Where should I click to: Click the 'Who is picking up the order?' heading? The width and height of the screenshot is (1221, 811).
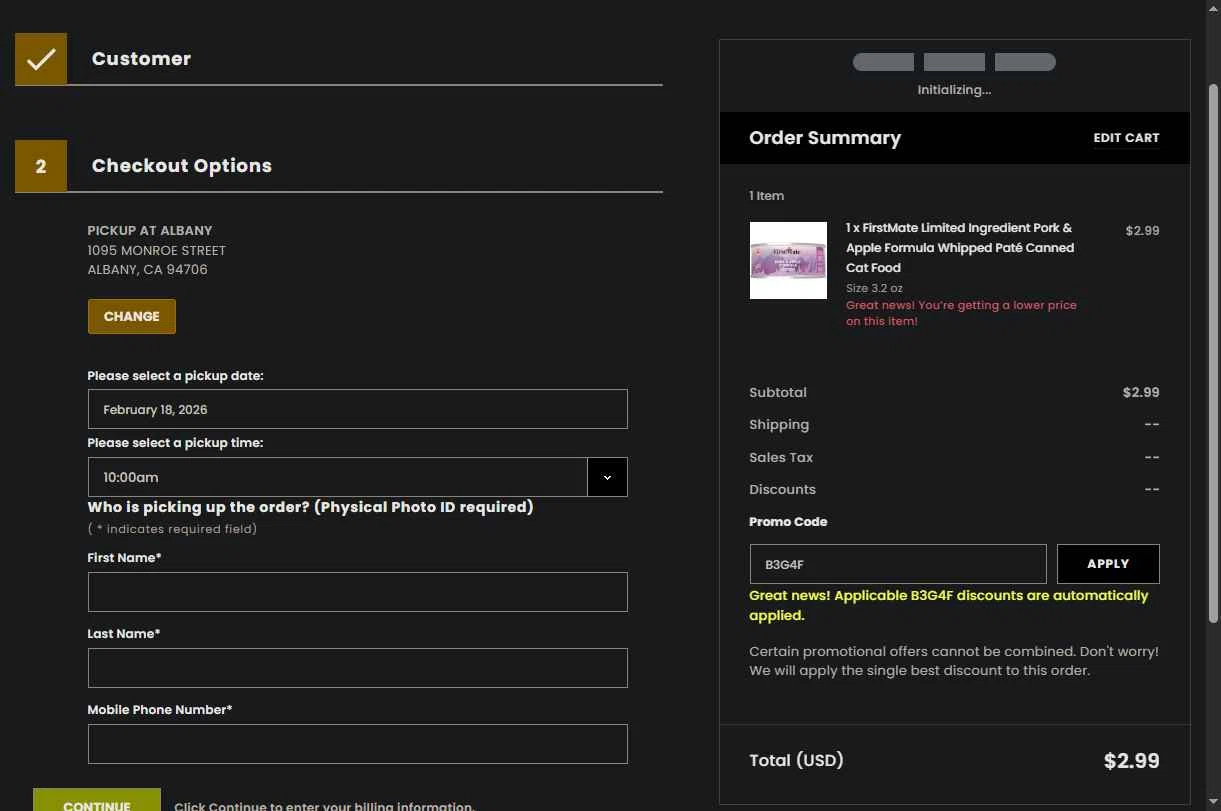point(311,507)
